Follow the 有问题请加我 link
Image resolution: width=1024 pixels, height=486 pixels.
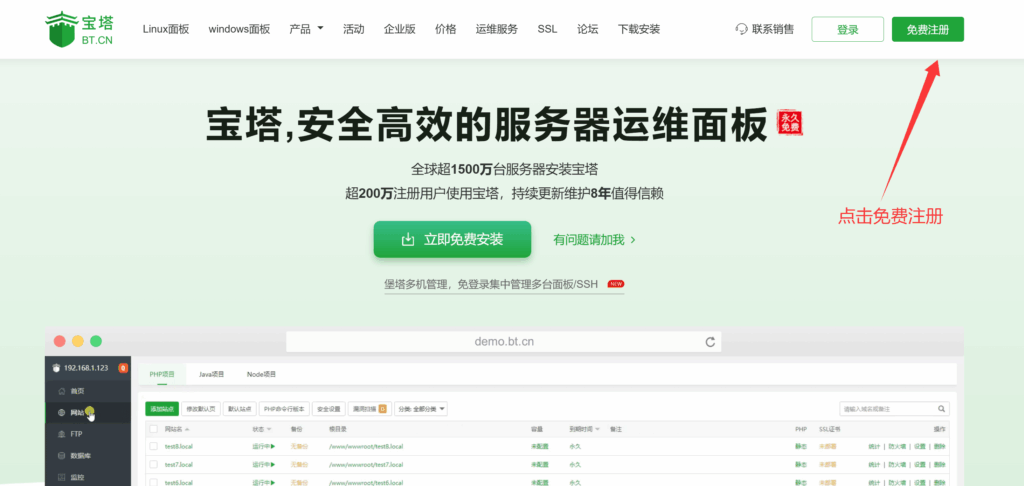pos(594,240)
